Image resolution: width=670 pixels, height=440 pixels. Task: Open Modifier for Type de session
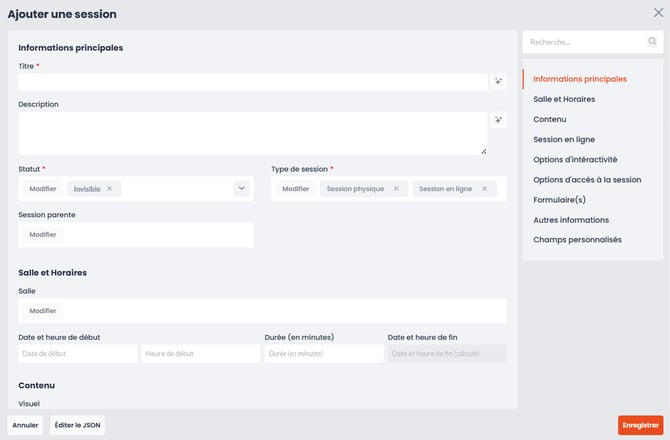pyautogui.click(x=295, y=188)
